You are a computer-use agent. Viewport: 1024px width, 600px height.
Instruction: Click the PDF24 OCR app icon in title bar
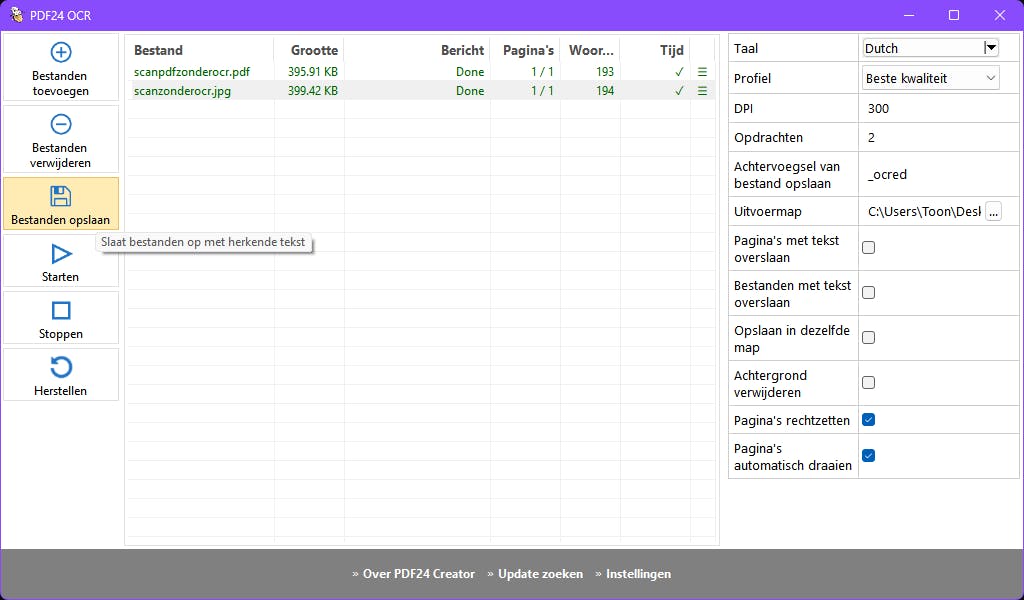click(16, 14)
